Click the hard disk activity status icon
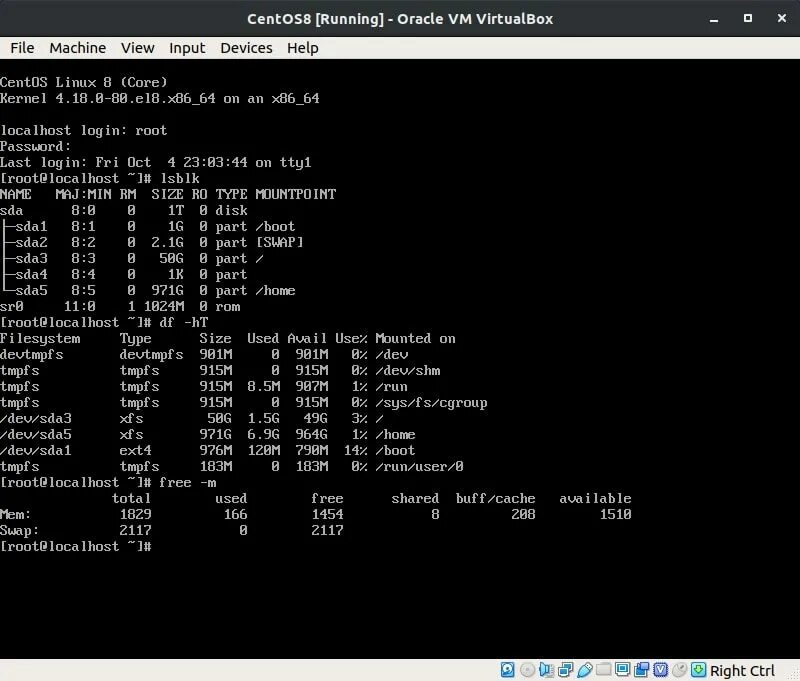The width and height of the screenshot is (800, 681). pos(508,669)
